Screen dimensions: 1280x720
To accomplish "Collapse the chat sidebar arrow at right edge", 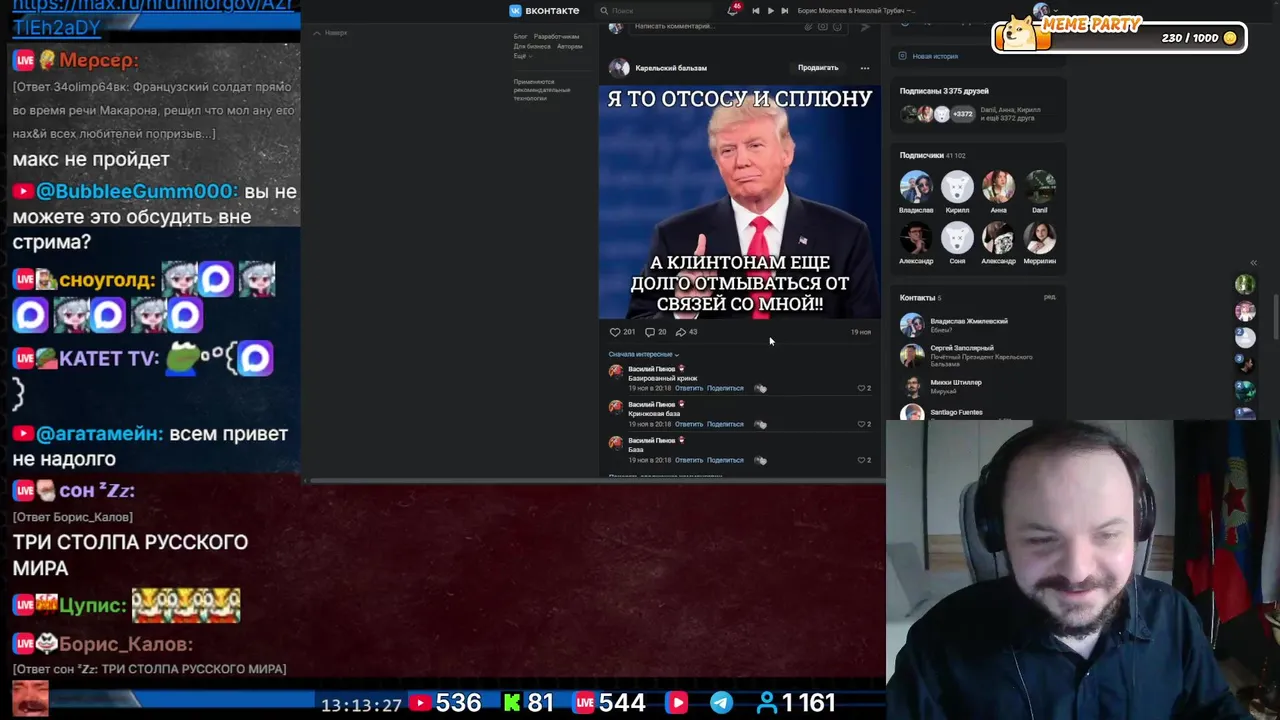I will click(x=1253, y=263).
